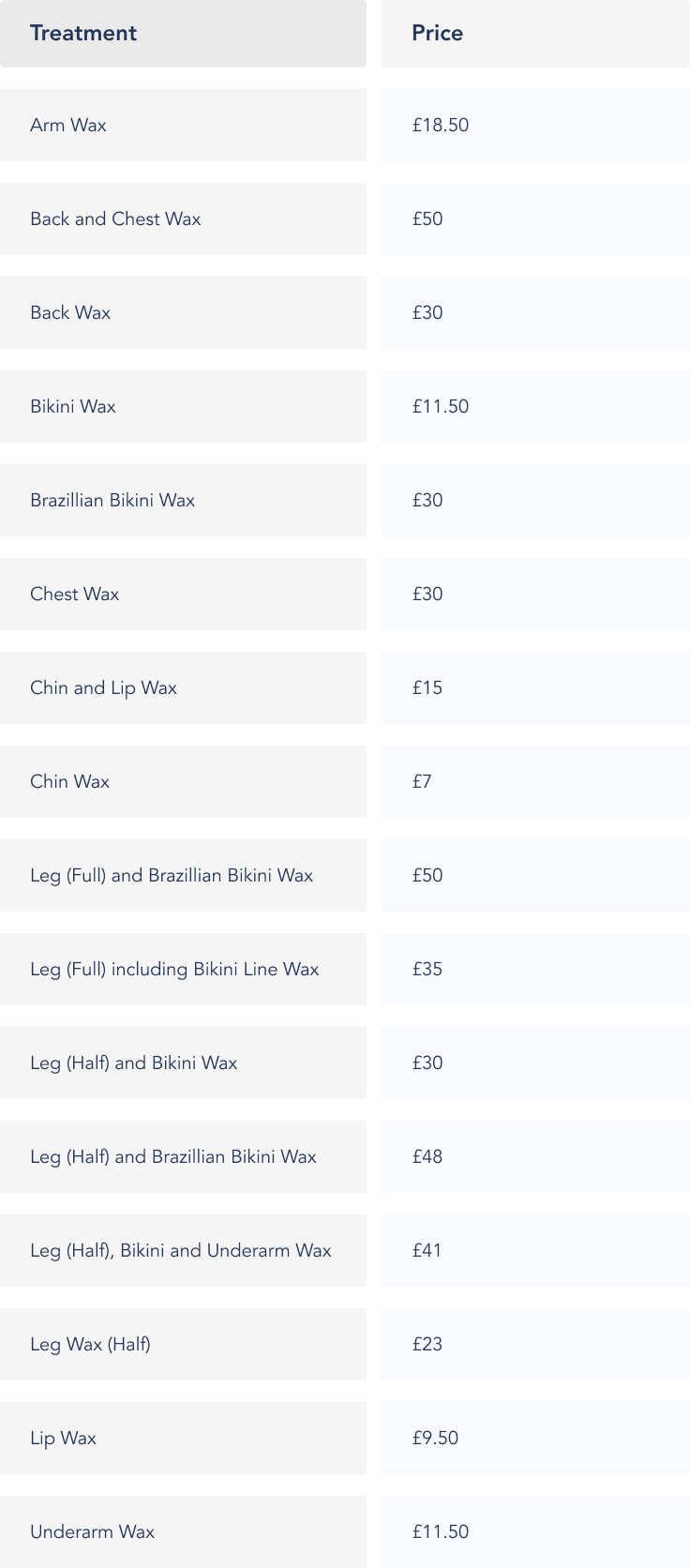Click the £18.50 price cell
Image resolution: width=690 pixels, height=1568 pixels.
[x=441, y=125]
